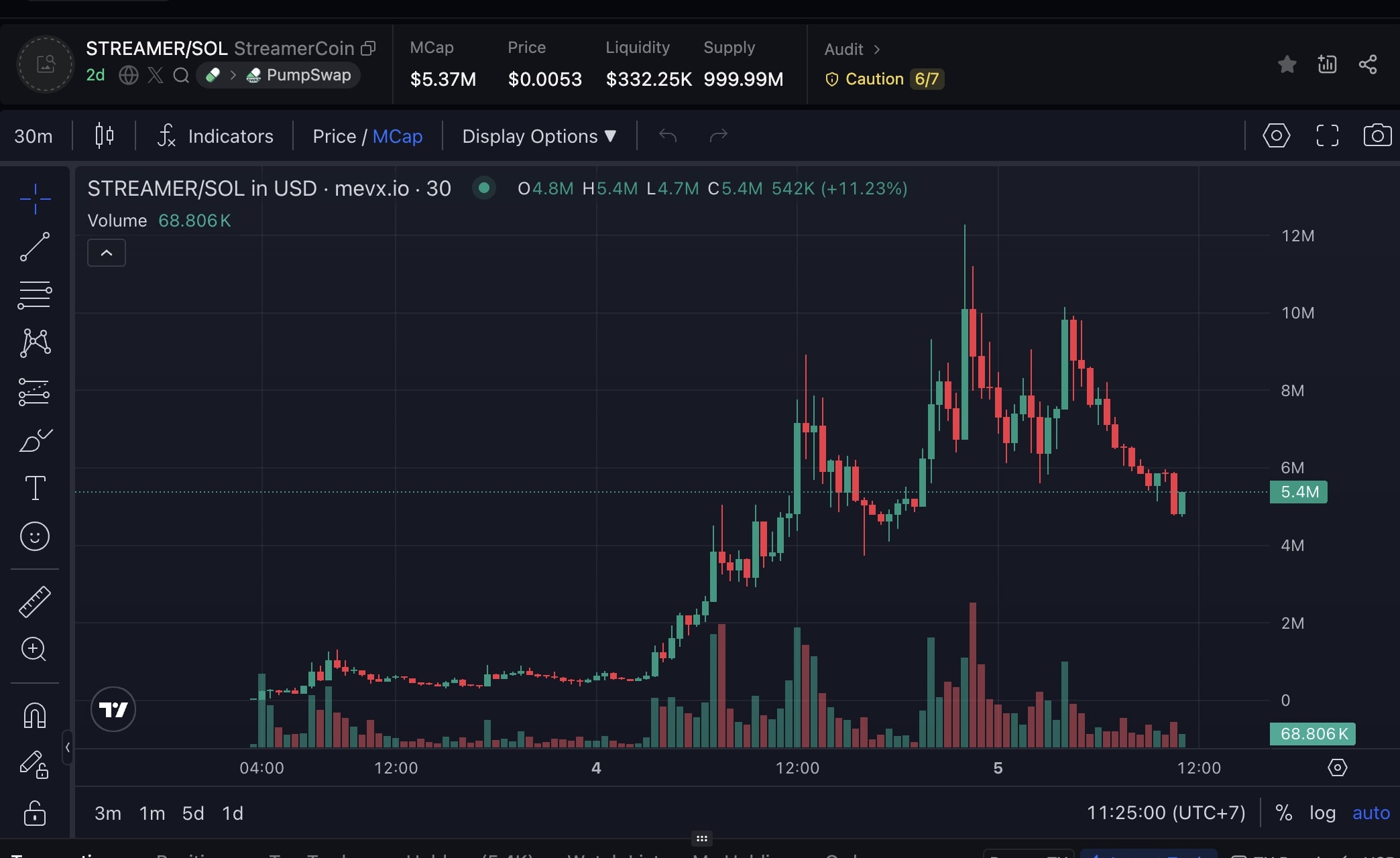Screen dimensions: 1400x858
Task: Activate the zoom in tool
Action: (x=35, y=649)
